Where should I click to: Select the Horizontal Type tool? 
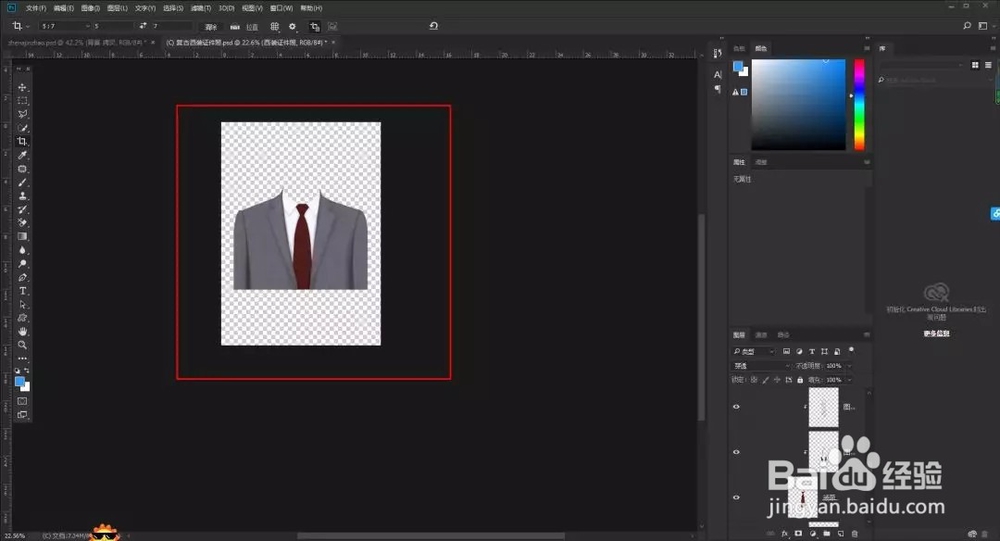[x=22, y=291]
